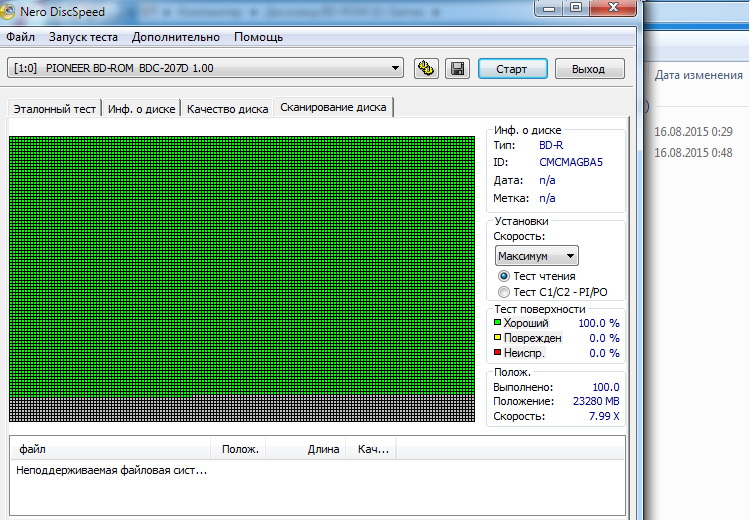
Task: Open the Запуск теста menu
Action: 83,37
